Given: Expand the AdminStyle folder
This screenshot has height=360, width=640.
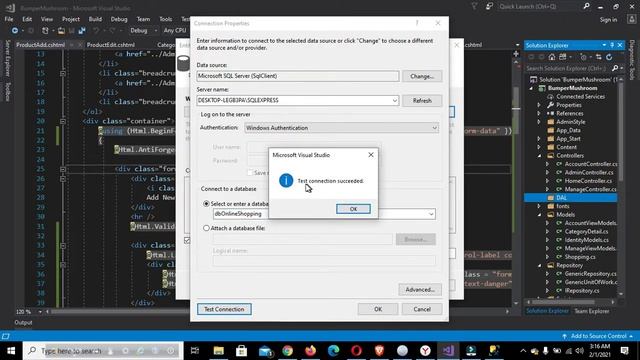Looking at the screenshot, I should click(x=539, y=122).
